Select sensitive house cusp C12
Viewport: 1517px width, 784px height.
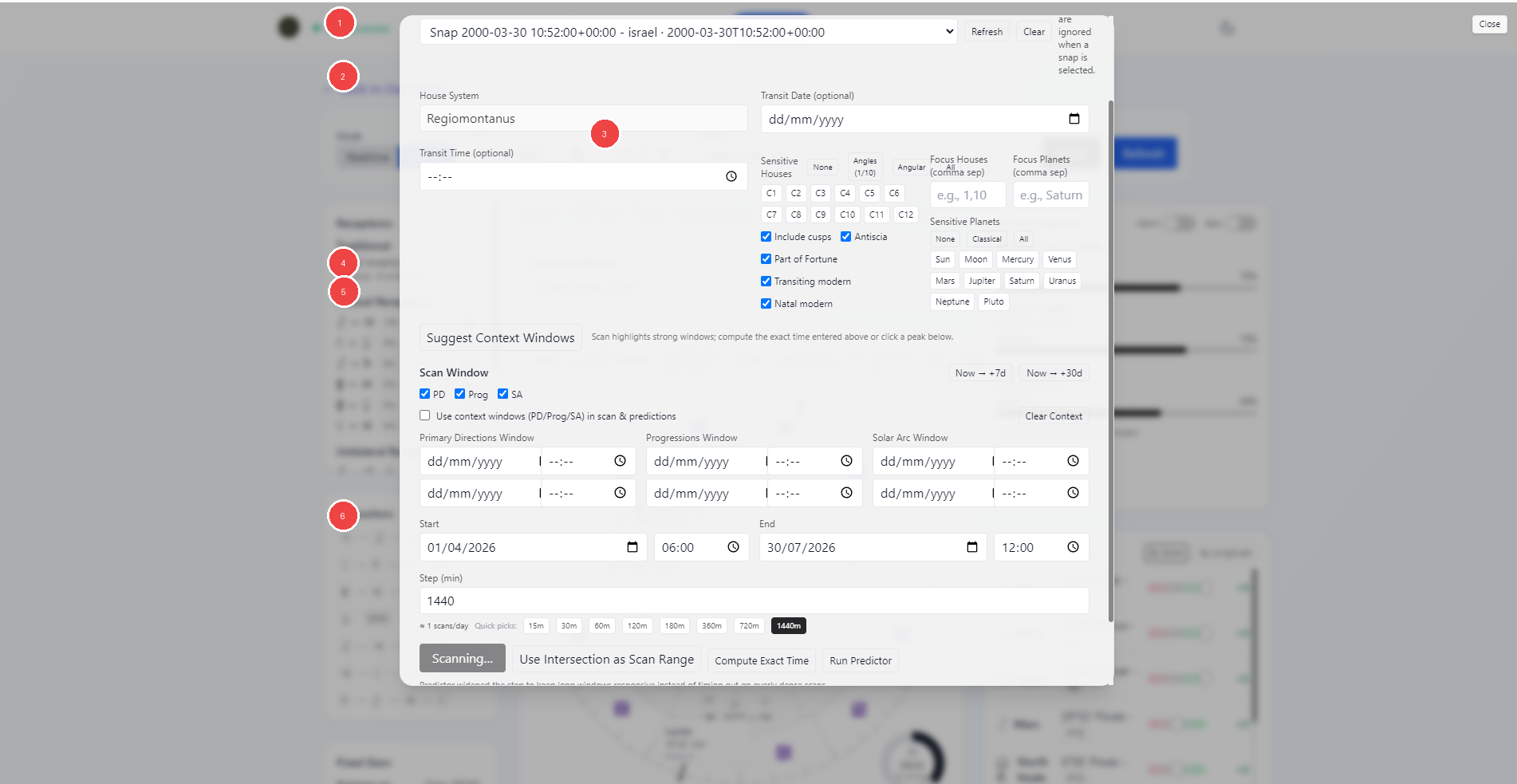[x=905, y=215]
